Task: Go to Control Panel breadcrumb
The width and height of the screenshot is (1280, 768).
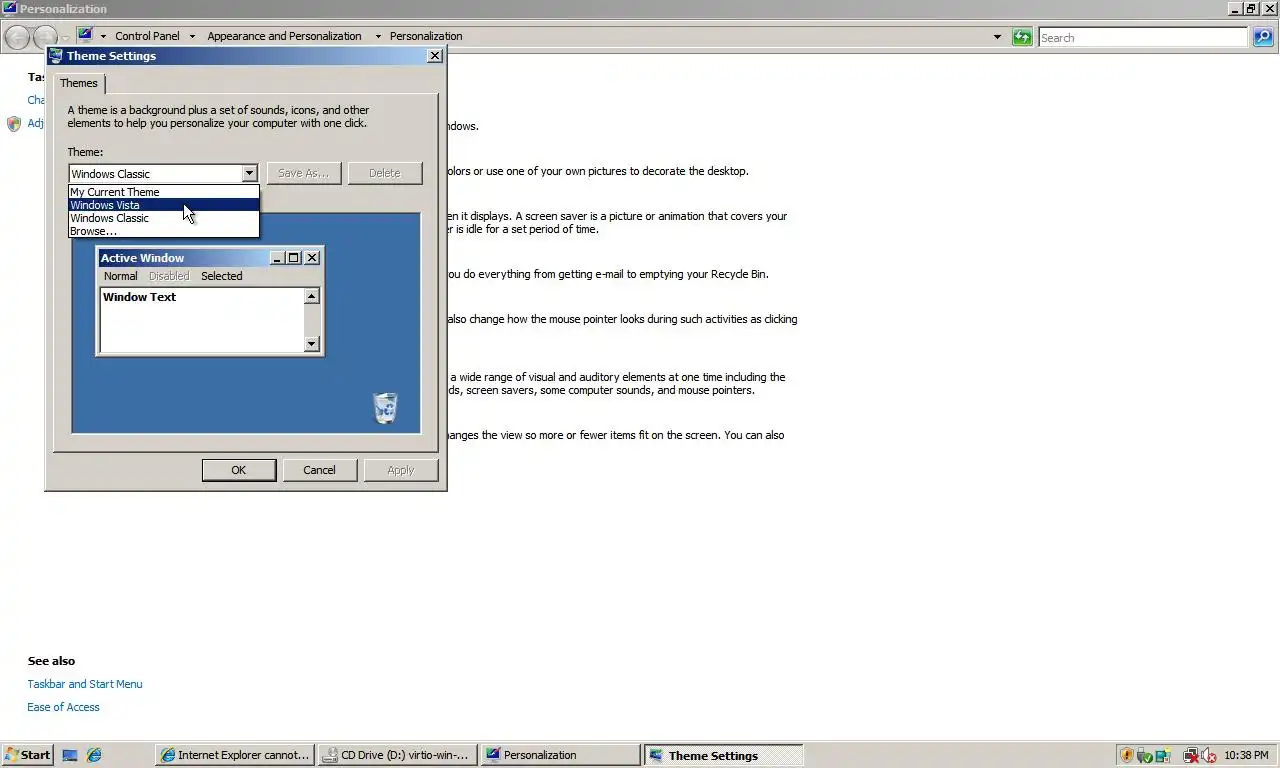Action: (147, 36)
